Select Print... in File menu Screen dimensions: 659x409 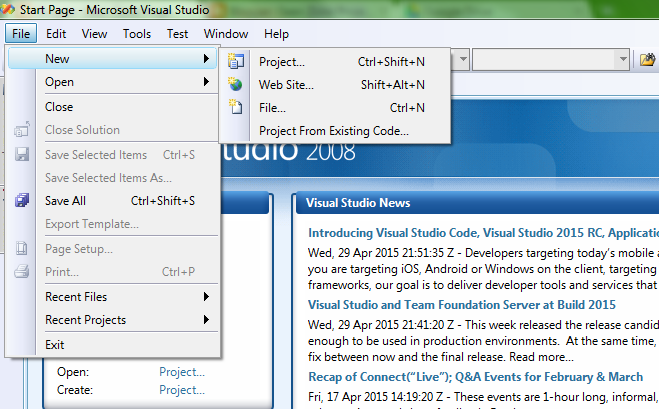point(112,272)
